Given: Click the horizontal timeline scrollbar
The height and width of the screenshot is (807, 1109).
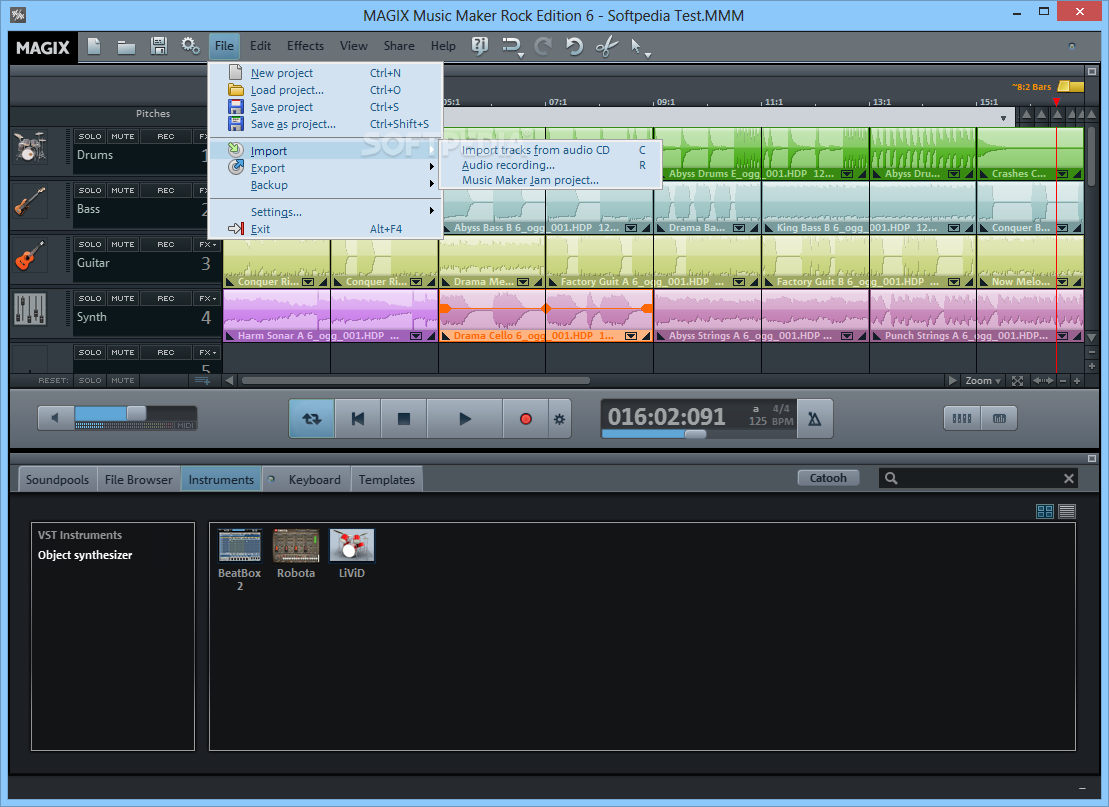Looking at the screenshot, I should [416, 381].
